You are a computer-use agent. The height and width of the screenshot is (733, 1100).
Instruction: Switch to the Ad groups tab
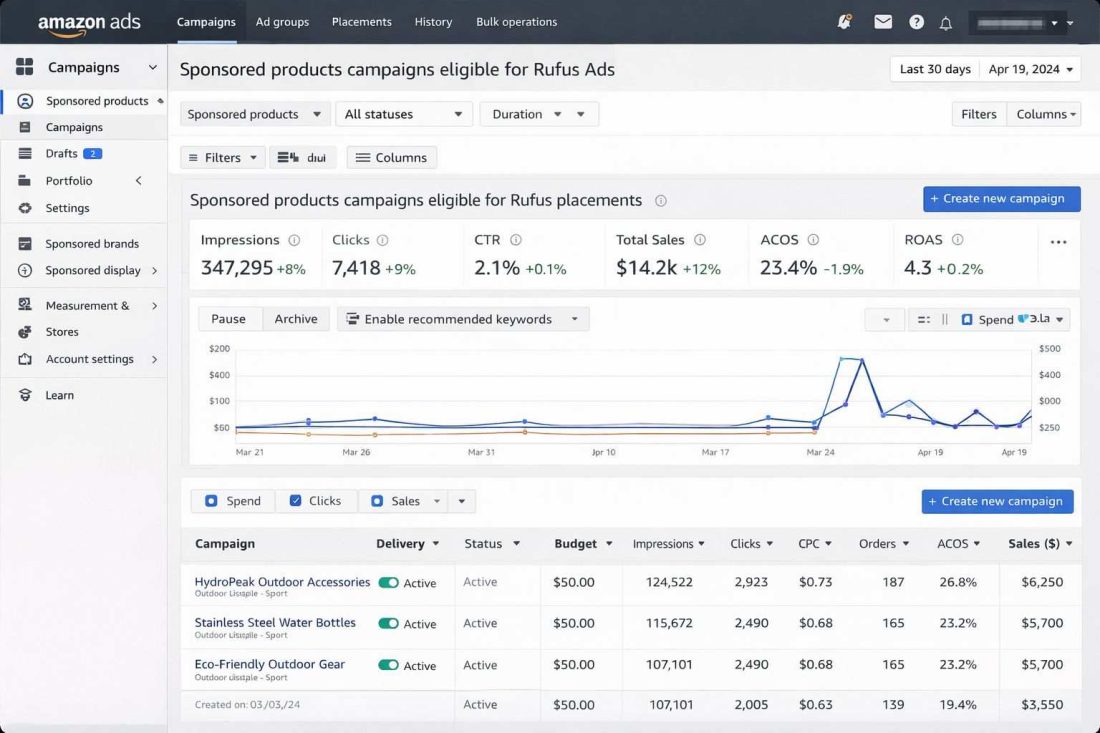(282, 22)
